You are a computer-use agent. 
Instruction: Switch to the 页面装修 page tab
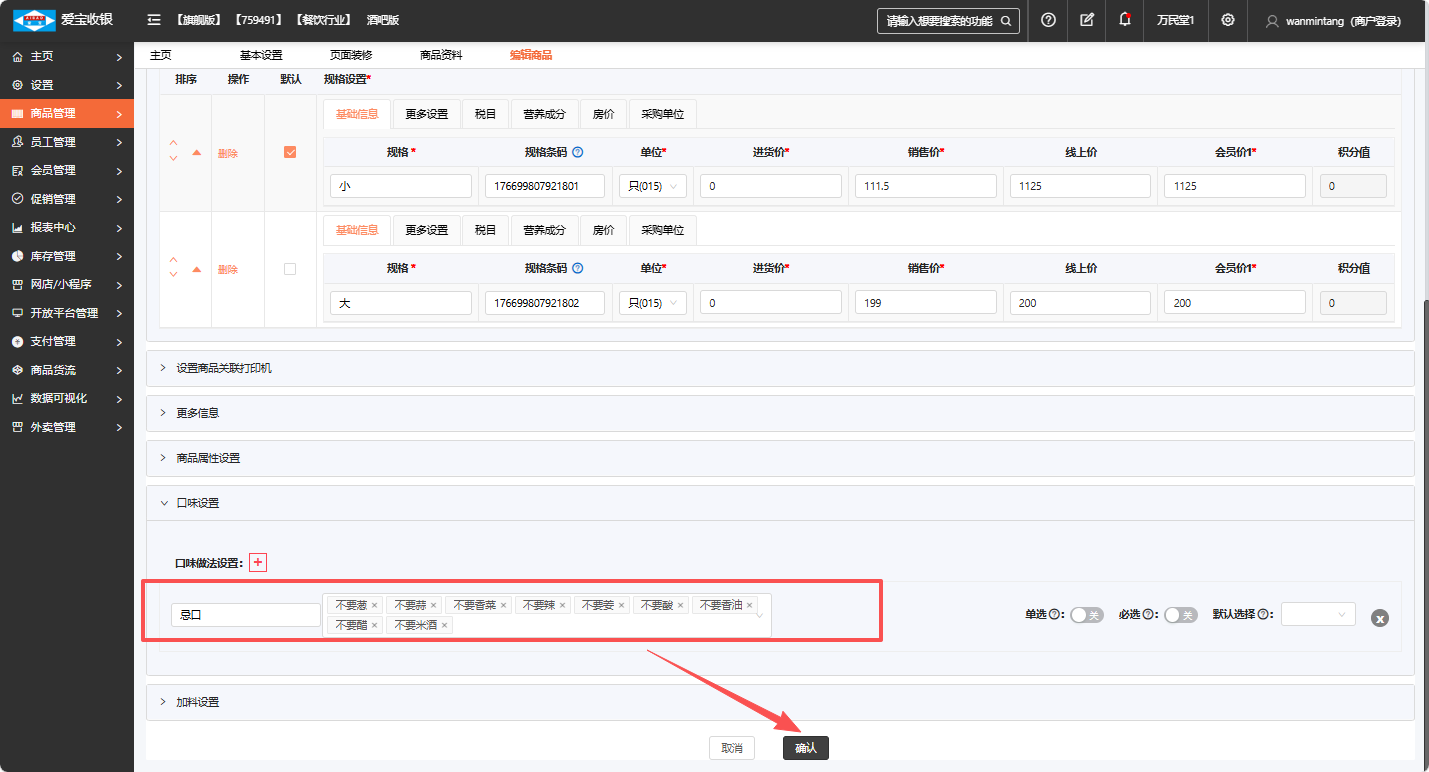(351, 55)
